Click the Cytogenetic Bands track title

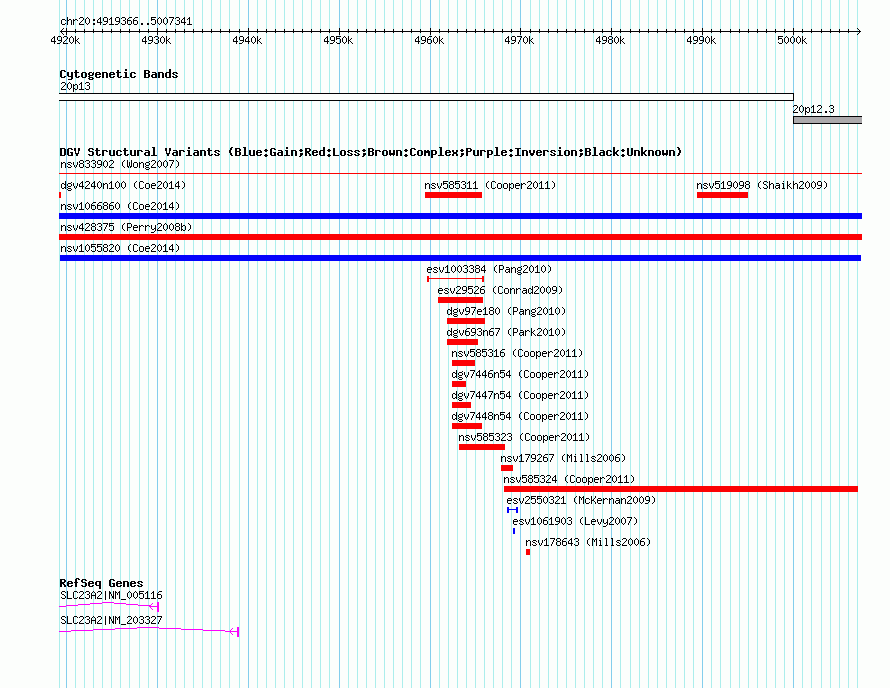pos(119,74)
